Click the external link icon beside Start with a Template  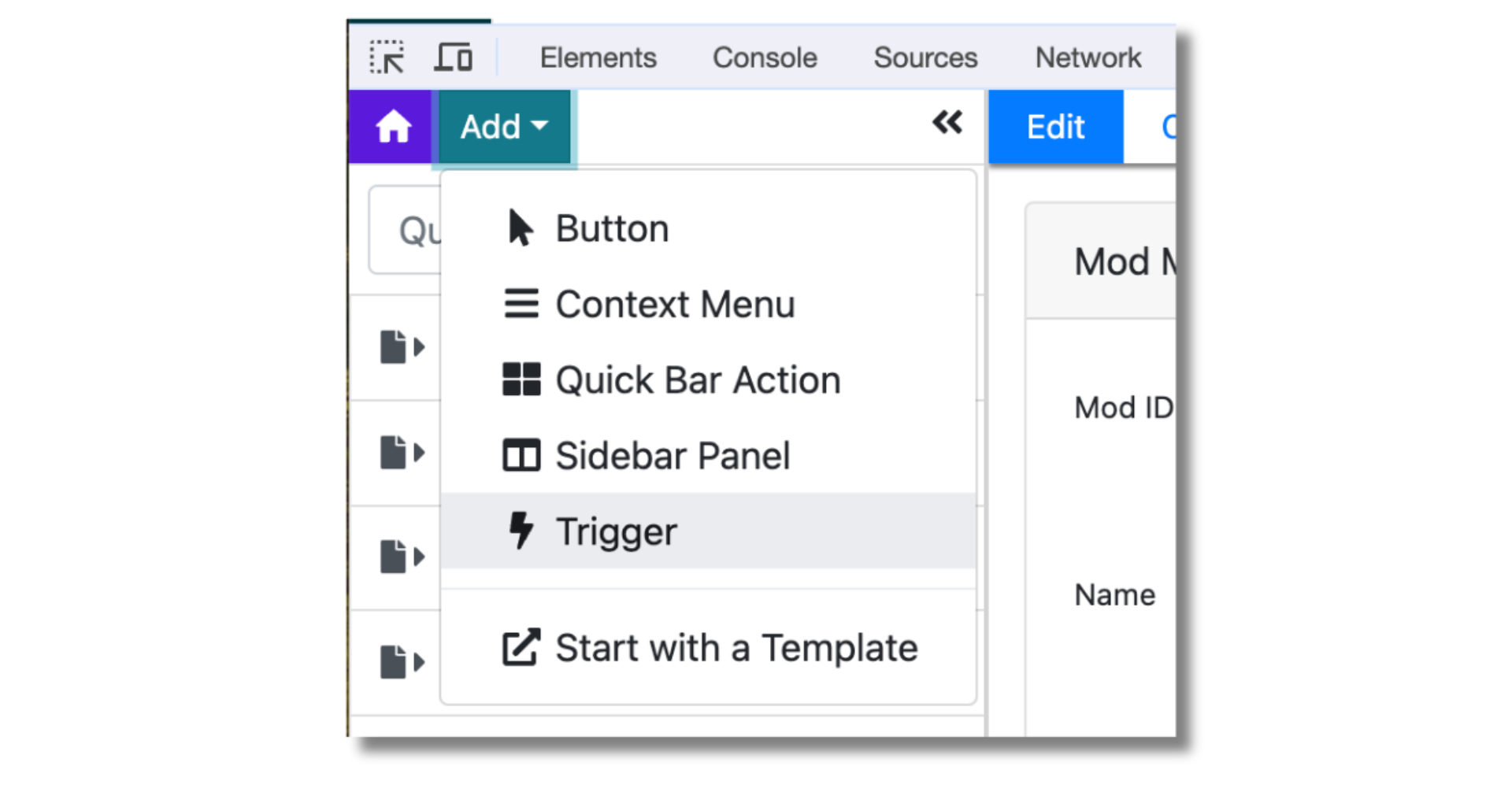pos(520,647)
